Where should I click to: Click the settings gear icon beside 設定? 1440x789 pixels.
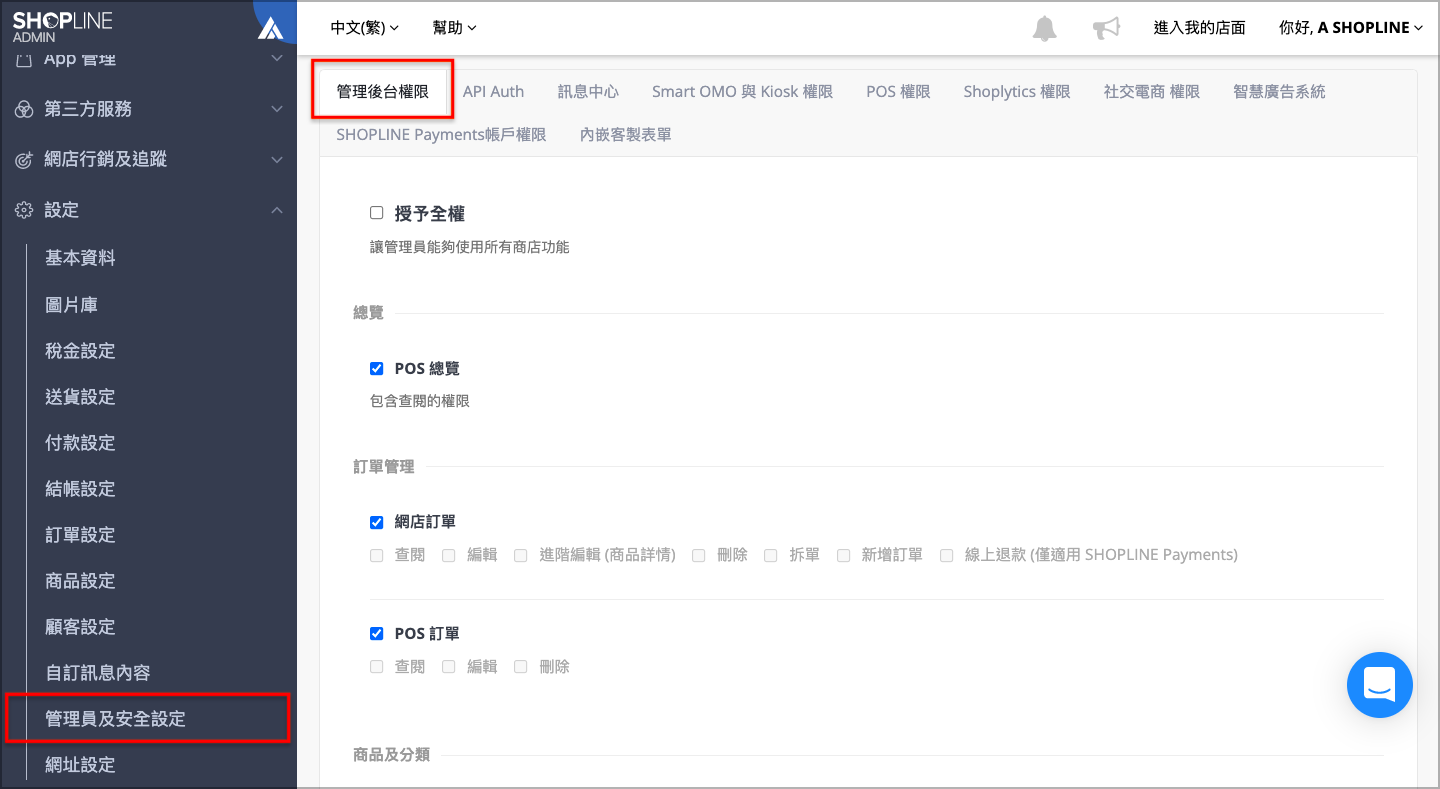24,210
